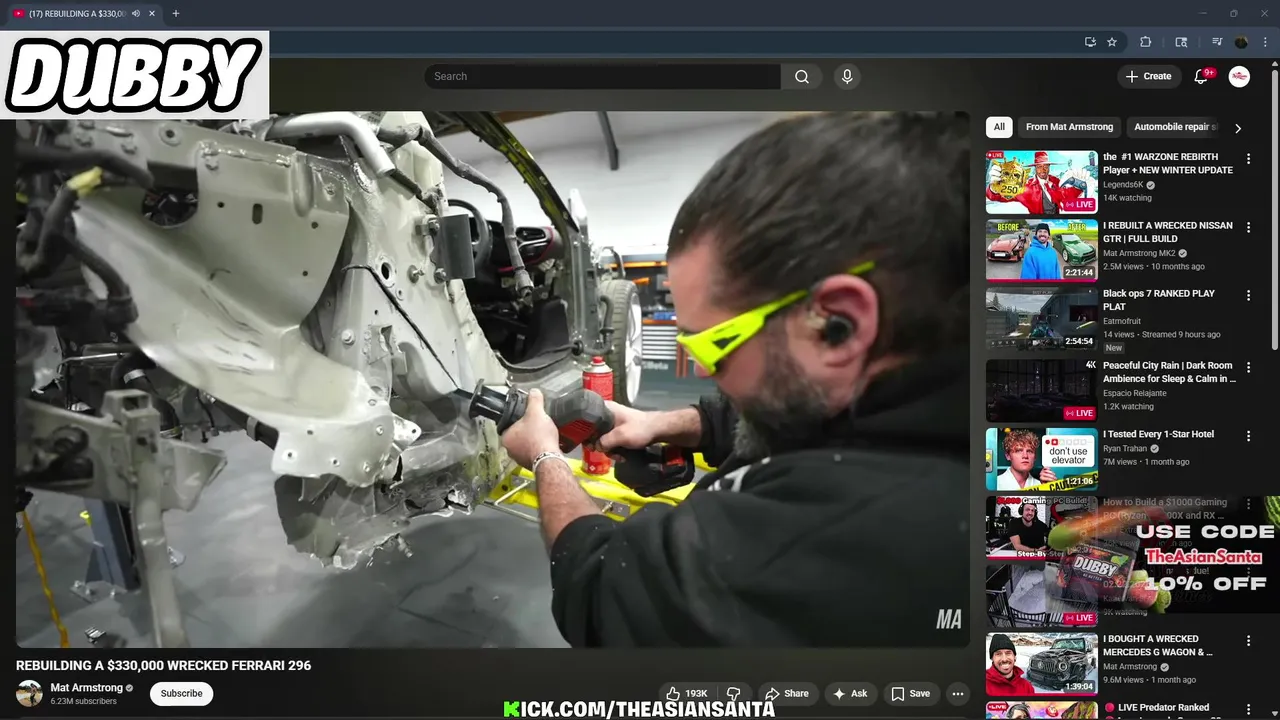1280x720 pixels.
Task: Like the video with 193K thumbs up
Action: 687,694
